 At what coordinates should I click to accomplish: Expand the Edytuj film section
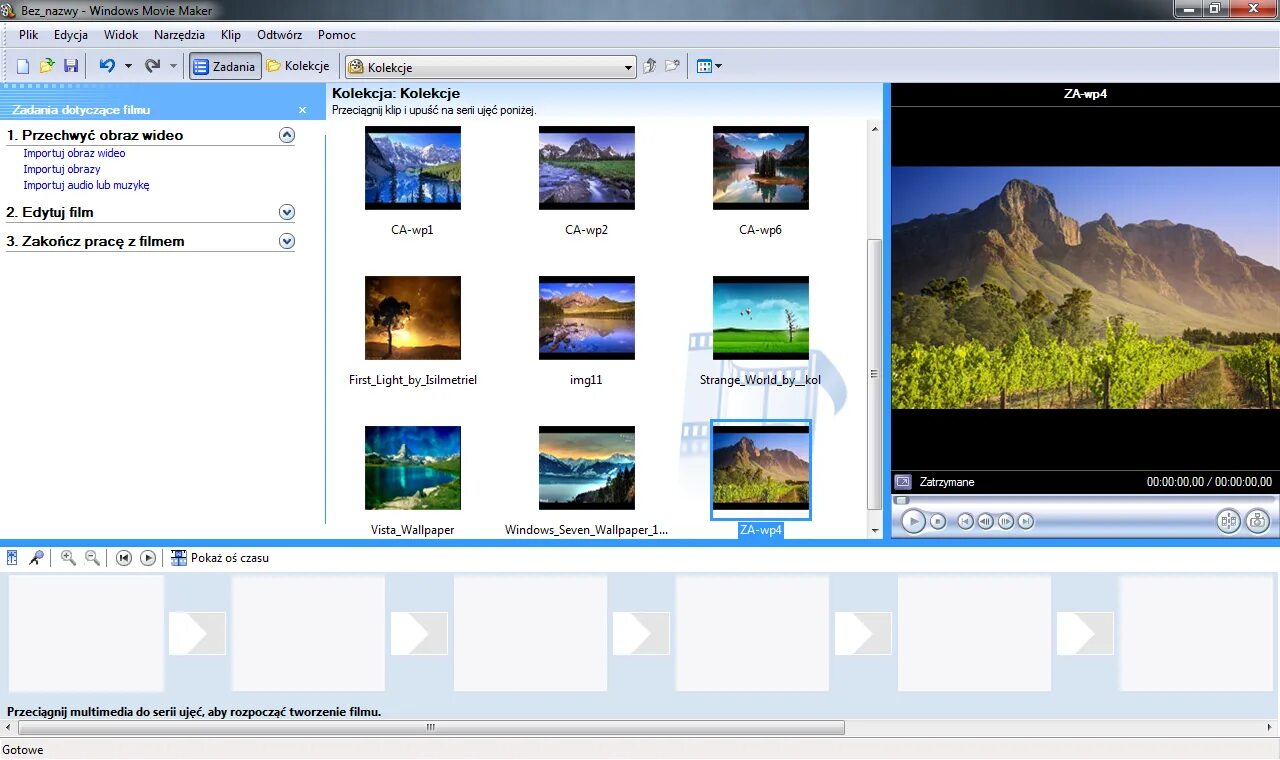click(x=287, y=212)
